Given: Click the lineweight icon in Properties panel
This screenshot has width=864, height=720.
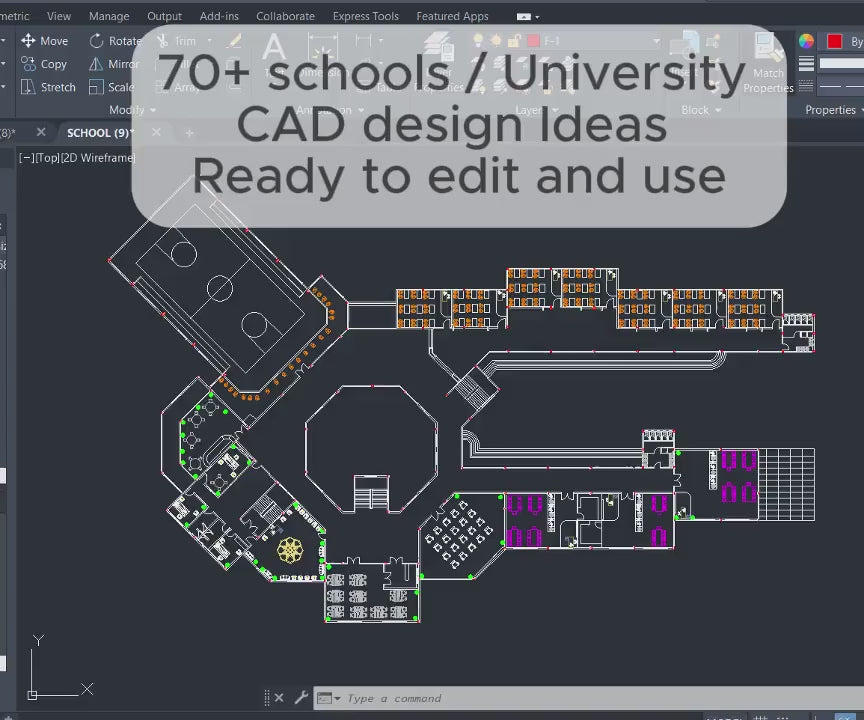Looking at the screenshot, I should 806,64.
